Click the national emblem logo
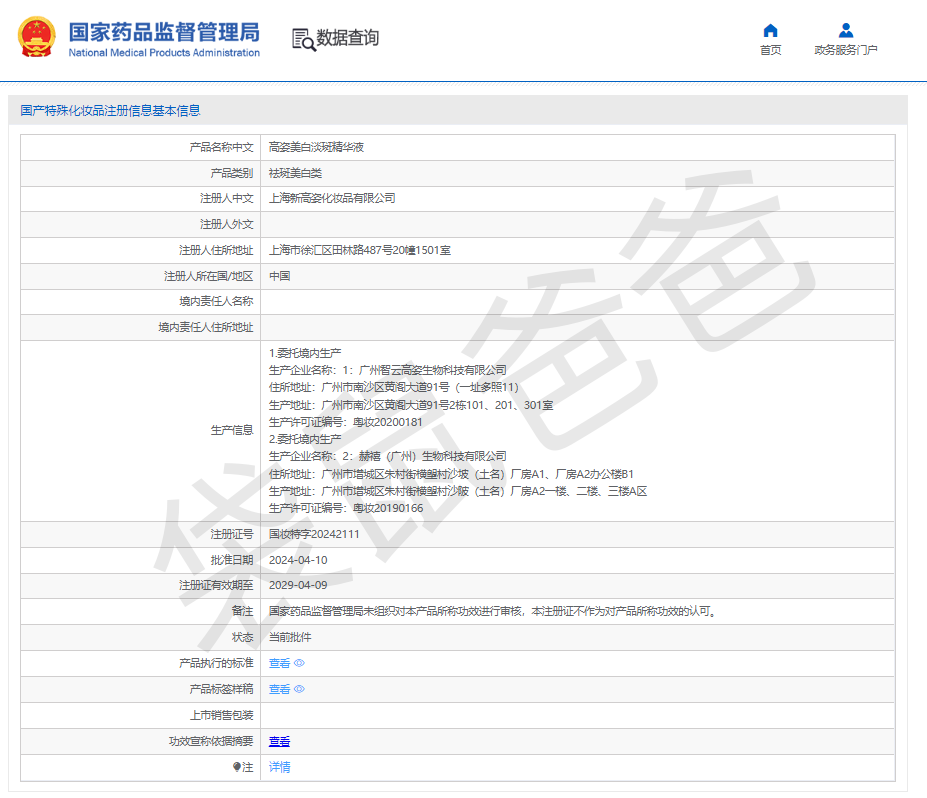Viewport: 927px width, 798px height. click(x=37, y=37)
